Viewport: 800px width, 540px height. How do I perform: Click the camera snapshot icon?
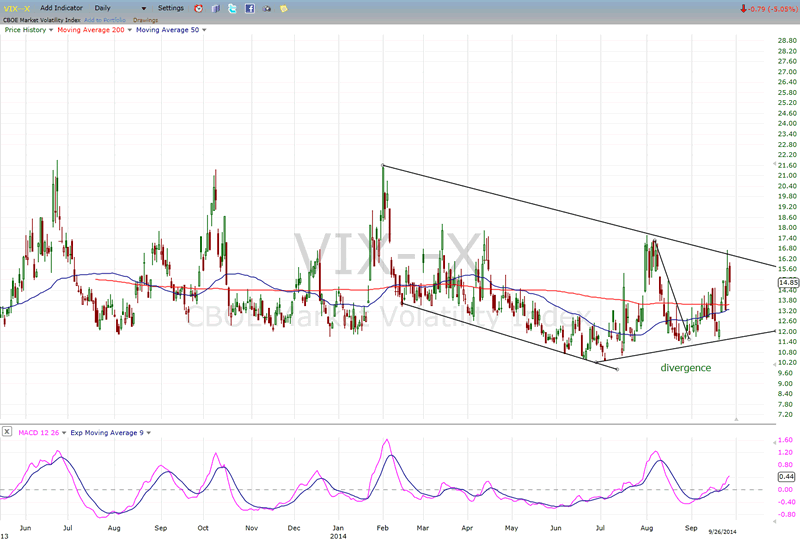pos(266,8)
